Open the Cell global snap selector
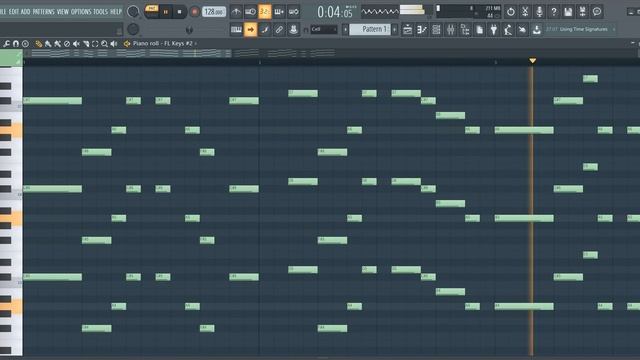The image size is (640, 360). coord(324,29)
